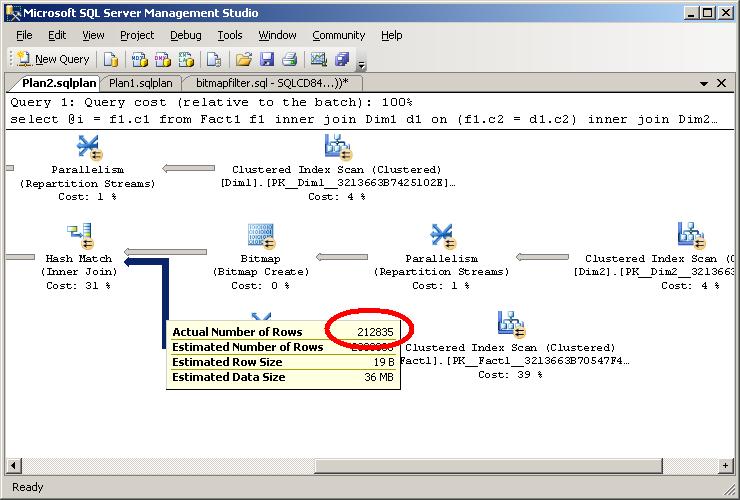The height and width of the screenshot is (500, 740).
Task: Click the Open File folder icon
Action: tap(244, 59)
